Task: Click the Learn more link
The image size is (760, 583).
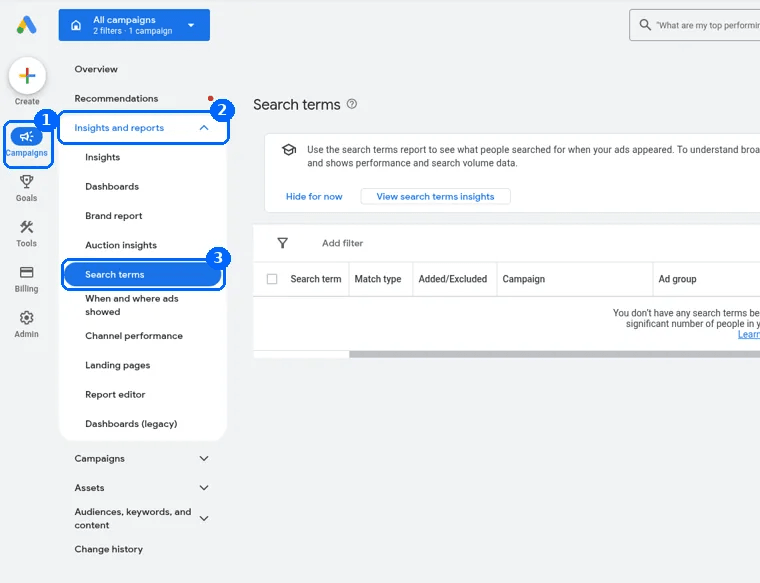Action: pos(748,334)
